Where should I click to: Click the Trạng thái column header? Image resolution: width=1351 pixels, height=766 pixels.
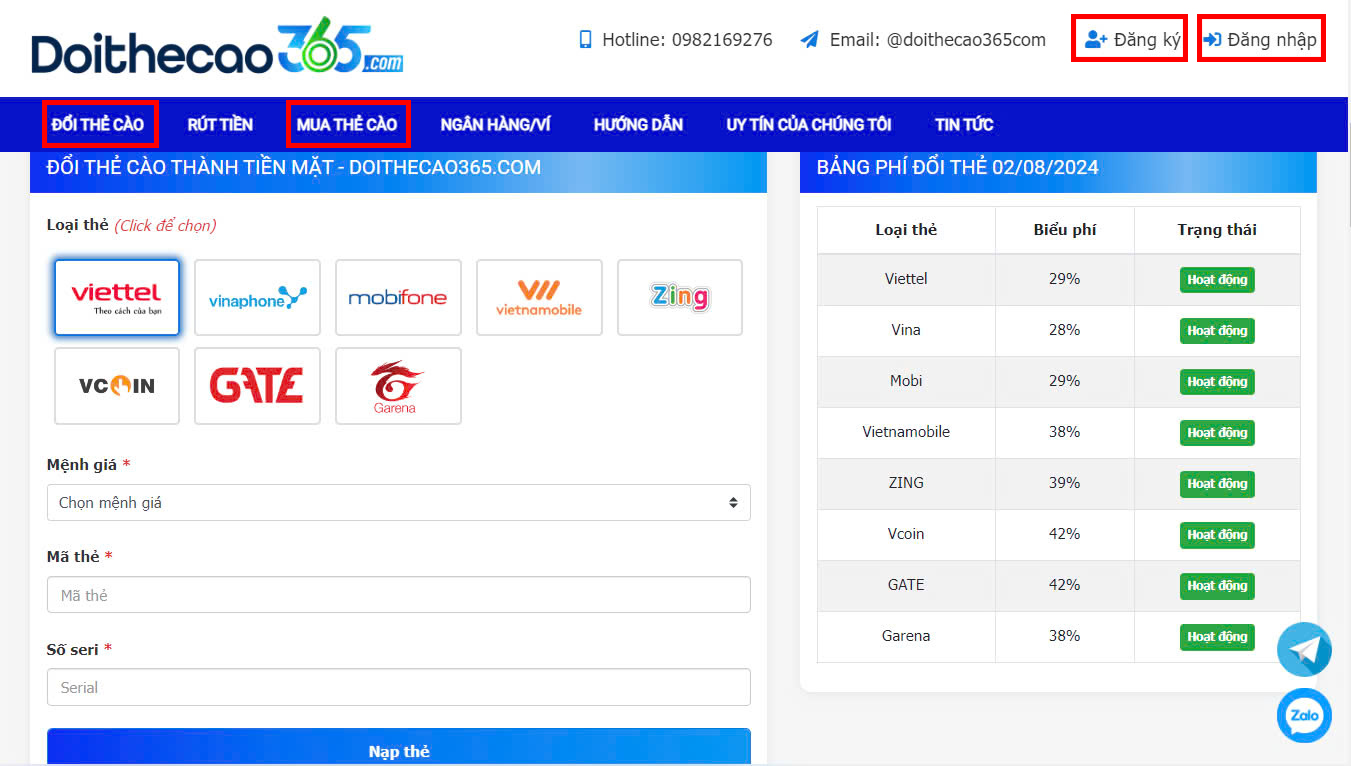pos(1217,230)
